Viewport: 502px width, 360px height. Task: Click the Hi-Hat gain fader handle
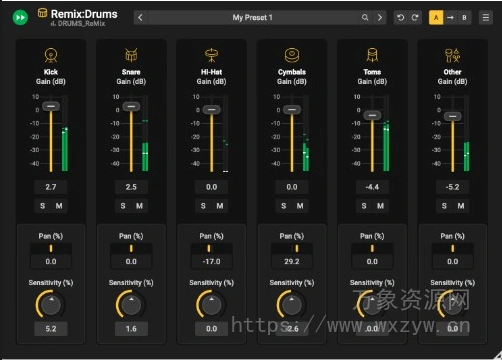(x=212, y=110)
